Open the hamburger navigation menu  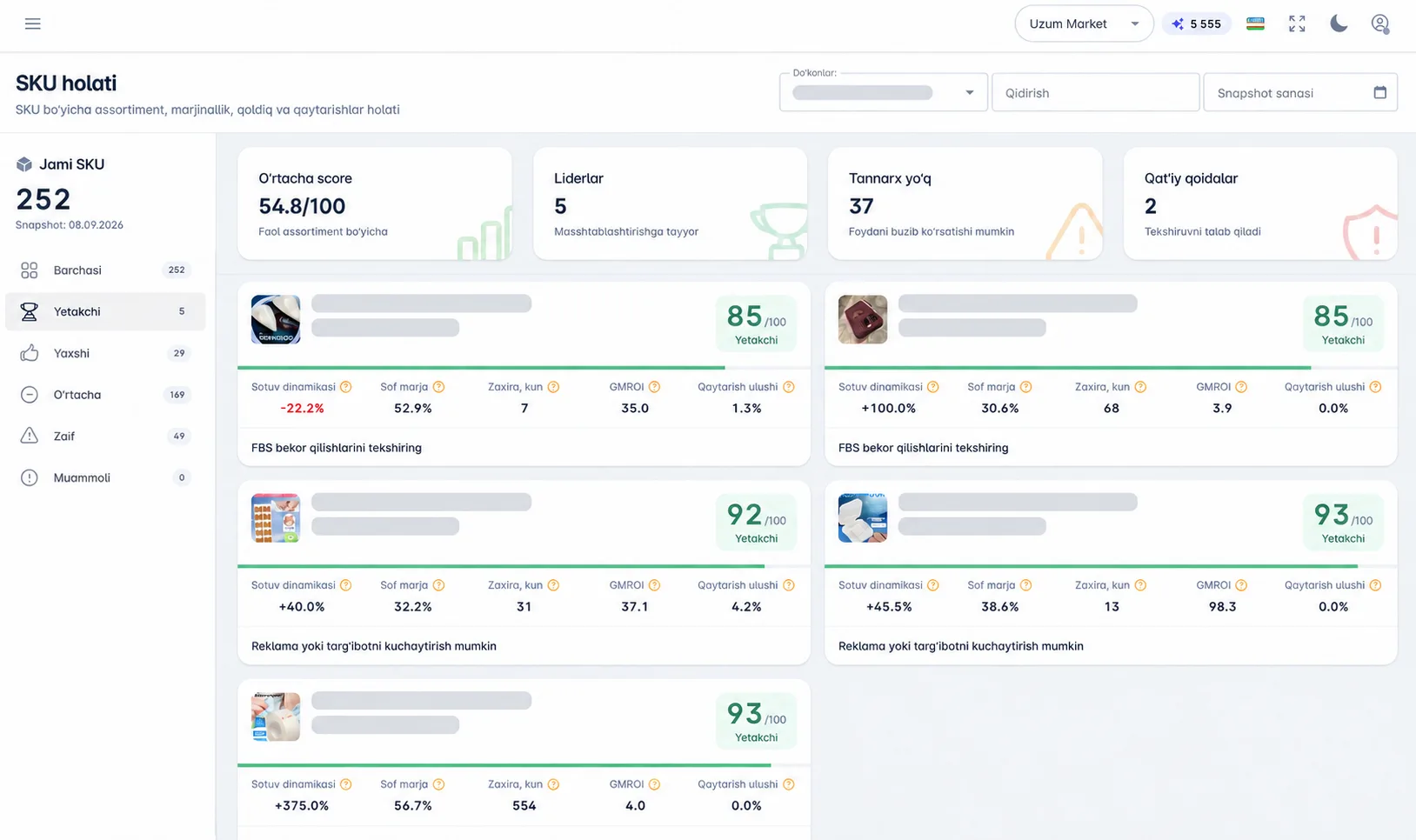pyautogui.click(x=33, y=23)
